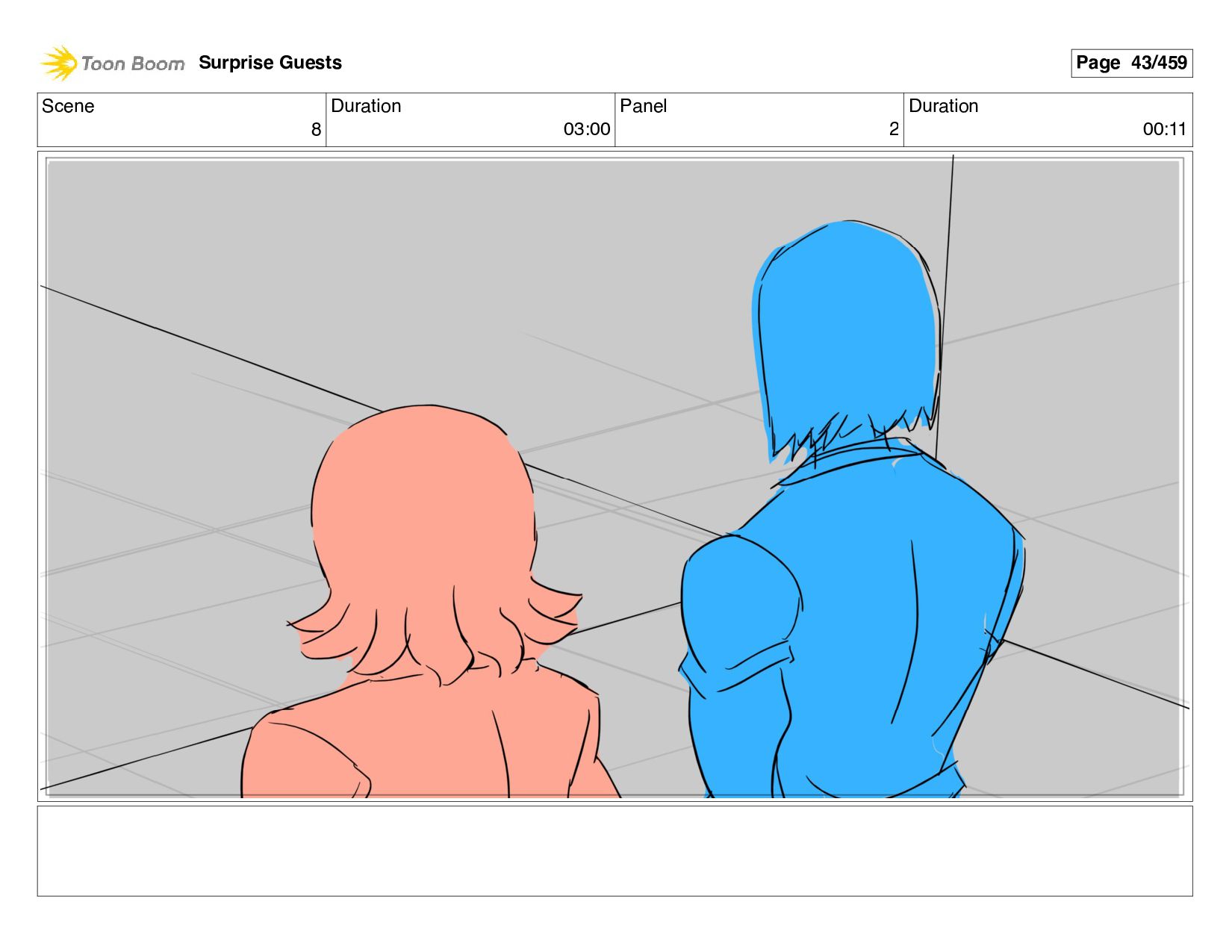Image resolution: width=1232 pixels, height=952 pixels.
Task: Click the empty notes box below panel
Action: click(615, 850)
